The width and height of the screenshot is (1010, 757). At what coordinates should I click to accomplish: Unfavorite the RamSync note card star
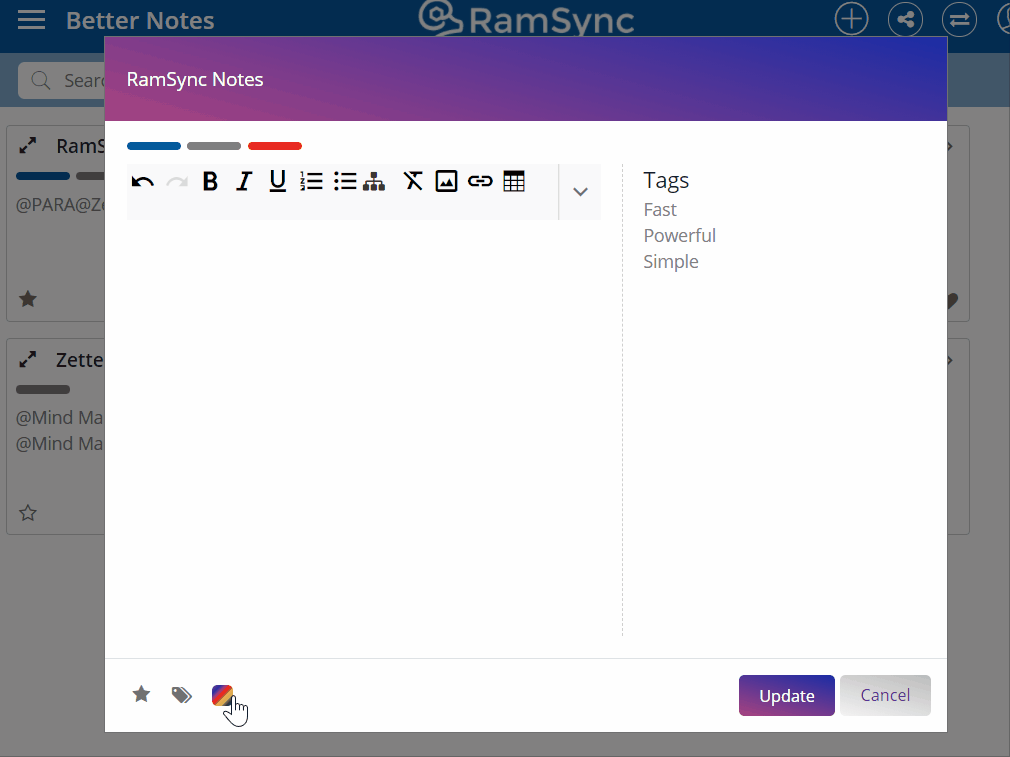click(28, 299)
